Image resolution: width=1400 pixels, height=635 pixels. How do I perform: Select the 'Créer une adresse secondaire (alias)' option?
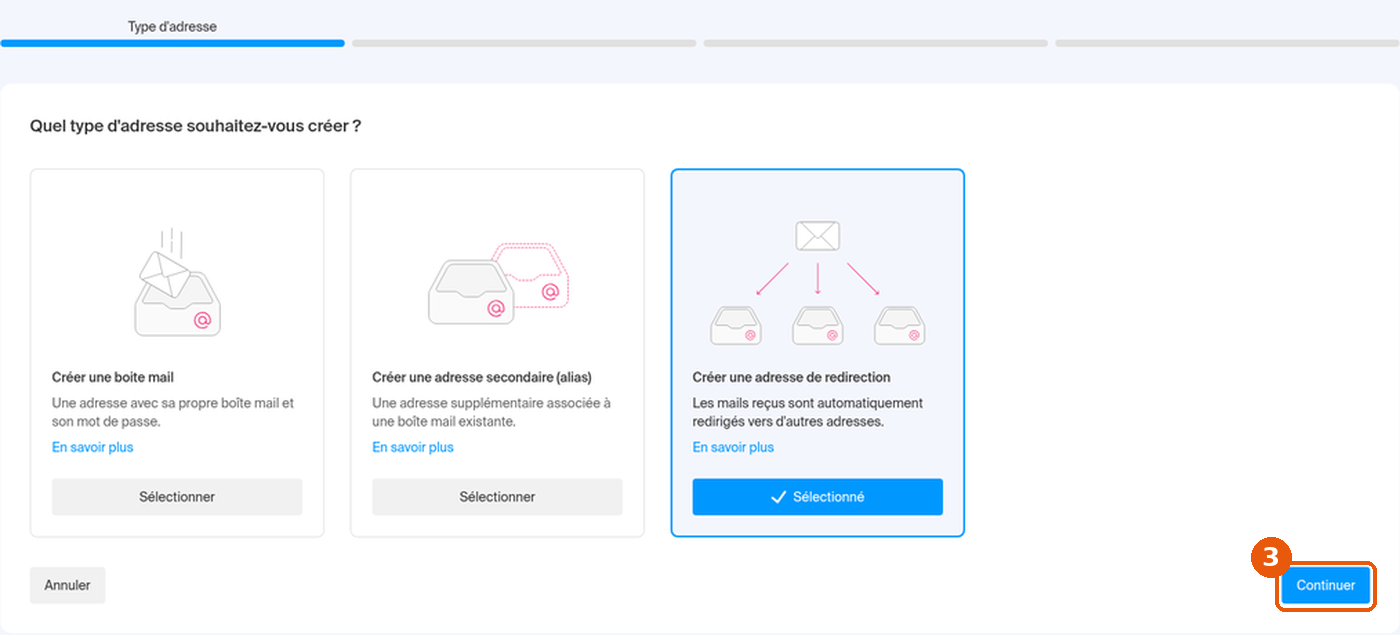click(x=497, y=497)
